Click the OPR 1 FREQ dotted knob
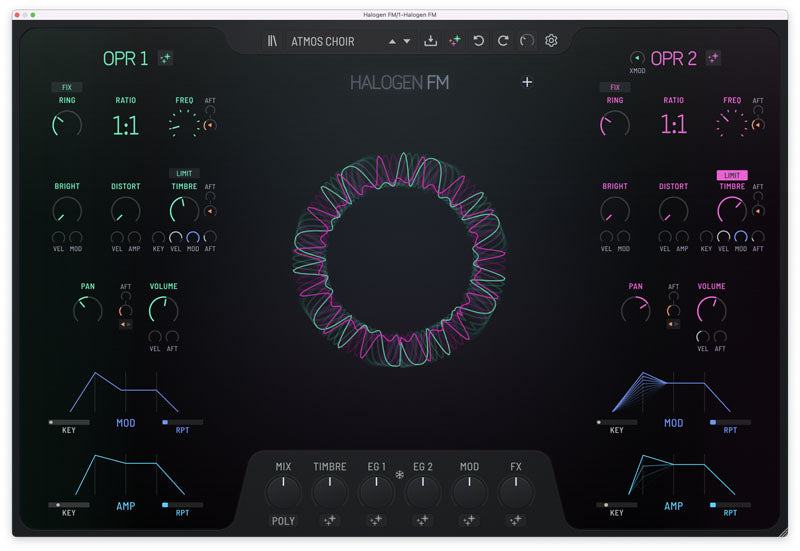 point(184,124)
